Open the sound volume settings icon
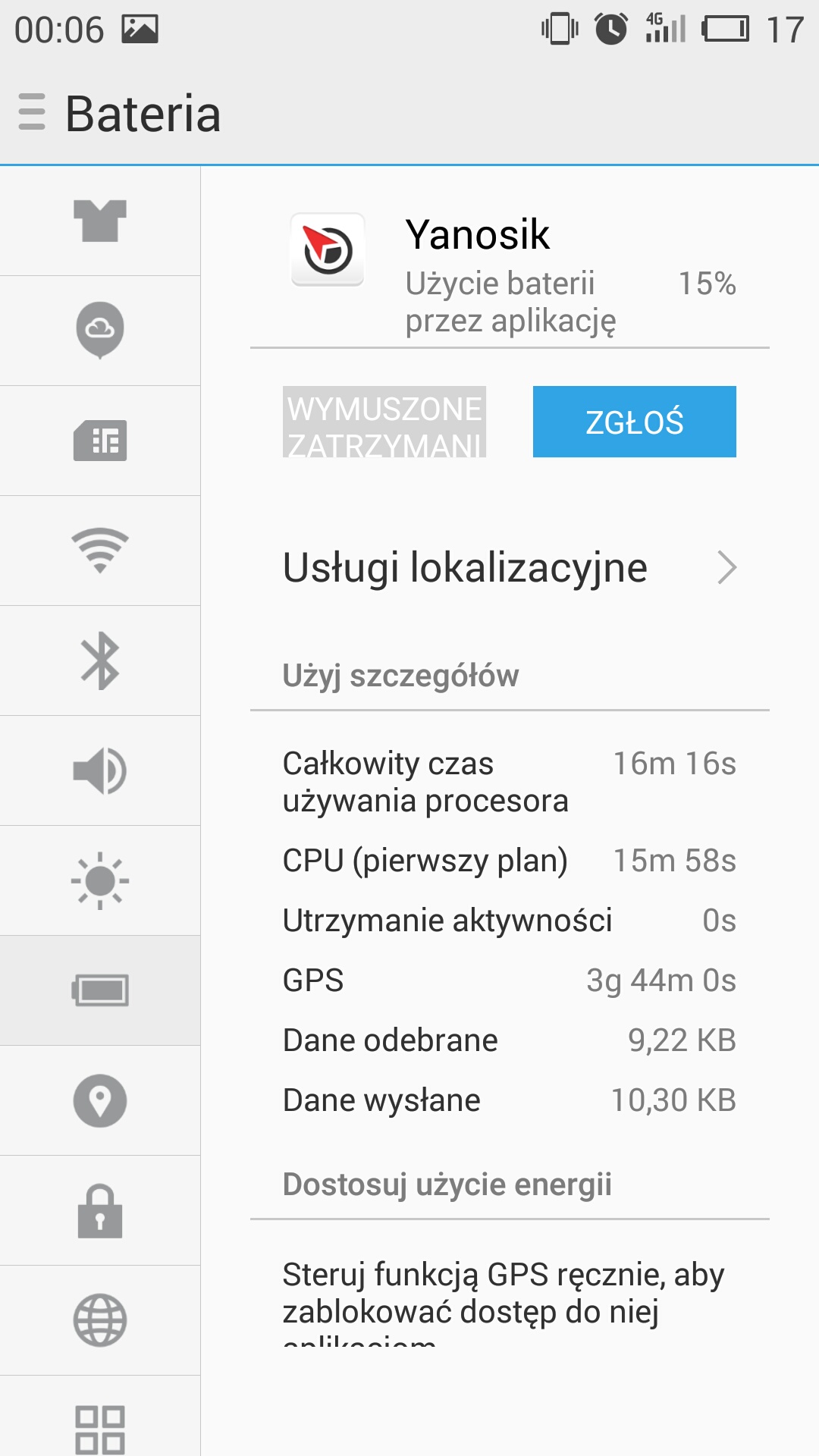The image size is (819, 1456). (100, 770)
